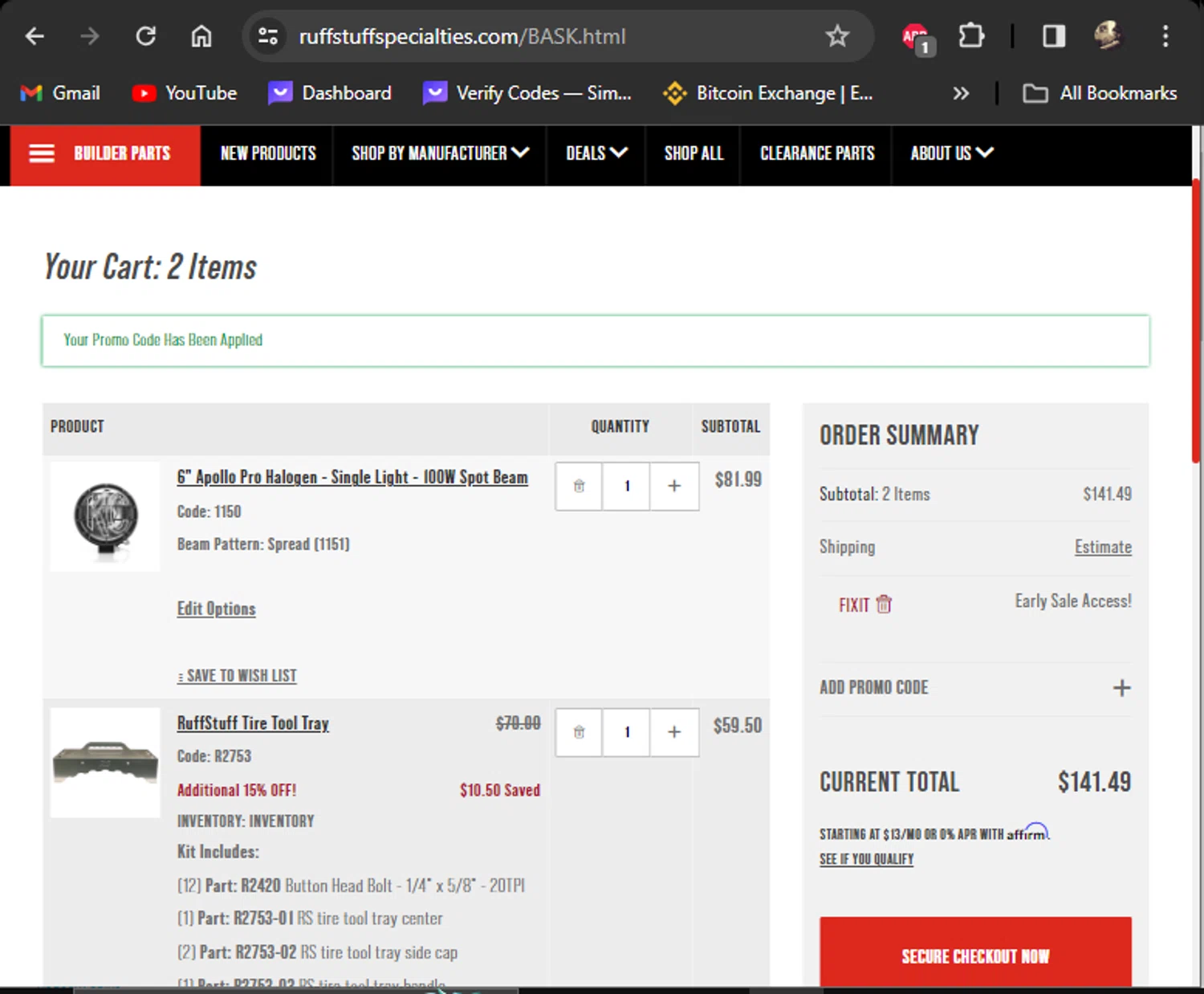Click the '$10.50 Saved' text
Viewport: 1204px width, 994px height.
coord(499,790)
